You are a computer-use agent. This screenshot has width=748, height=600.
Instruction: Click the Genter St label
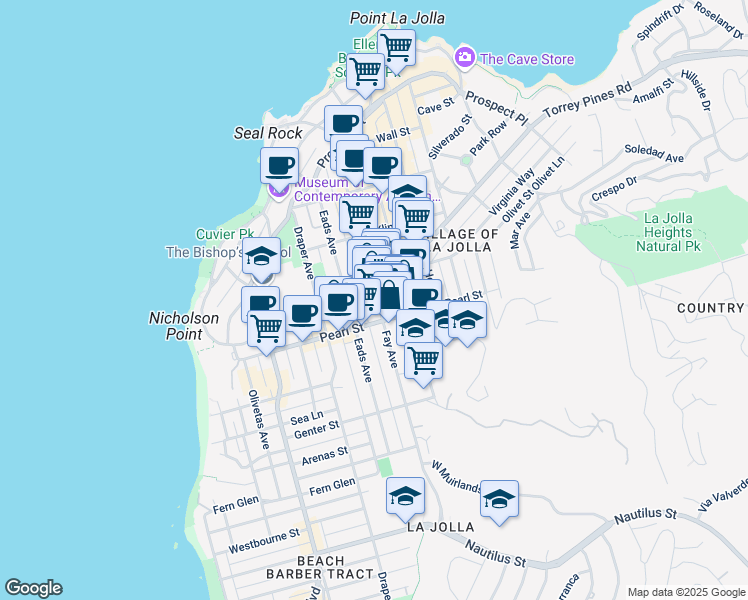tap(317, 429)
